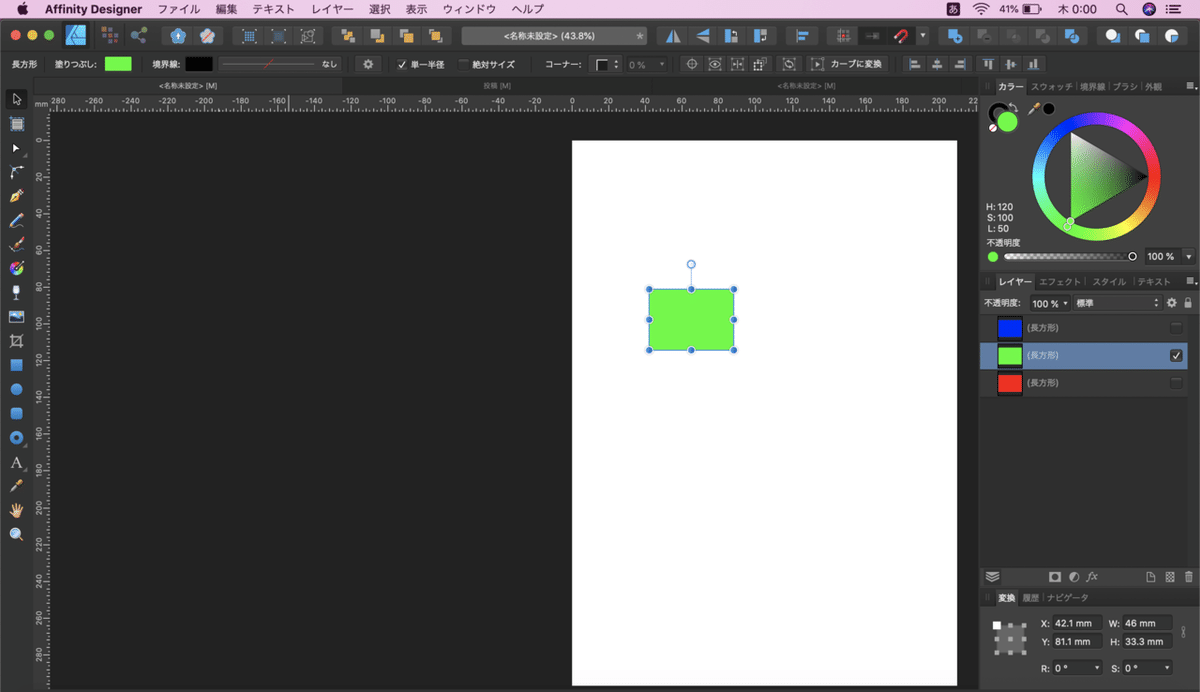1200x692 pixels.
Task: Add a mask layer icon in Layers panel
Action: [1054, 577]
